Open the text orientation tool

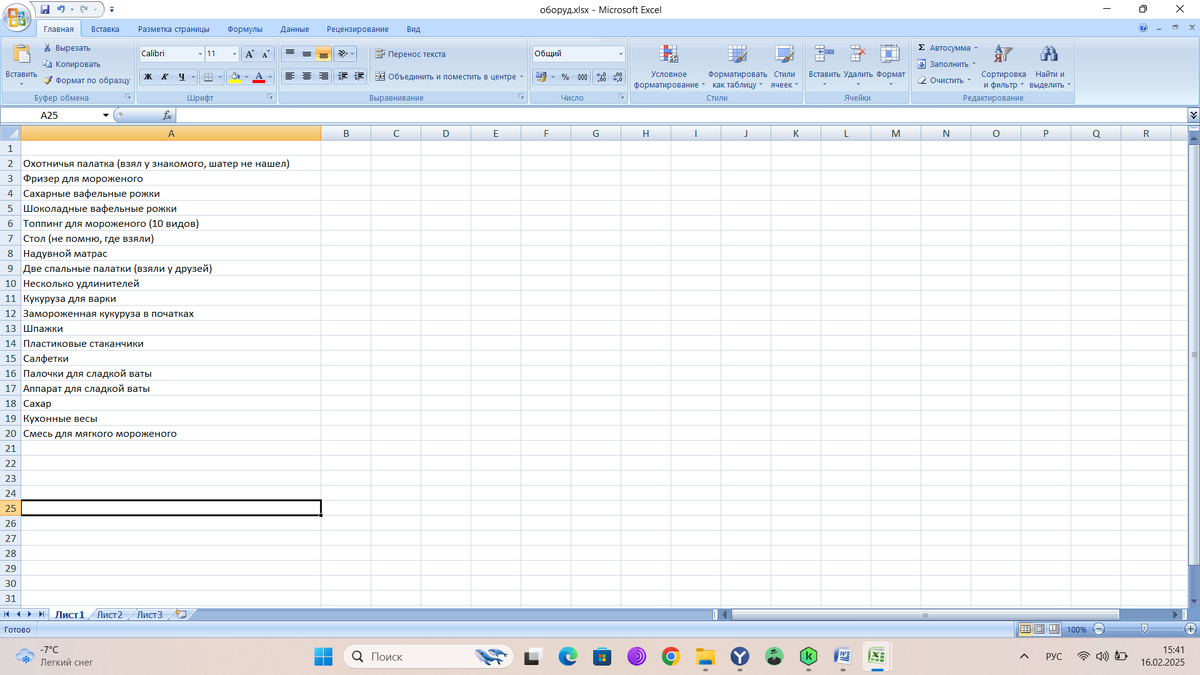[344, 54]
